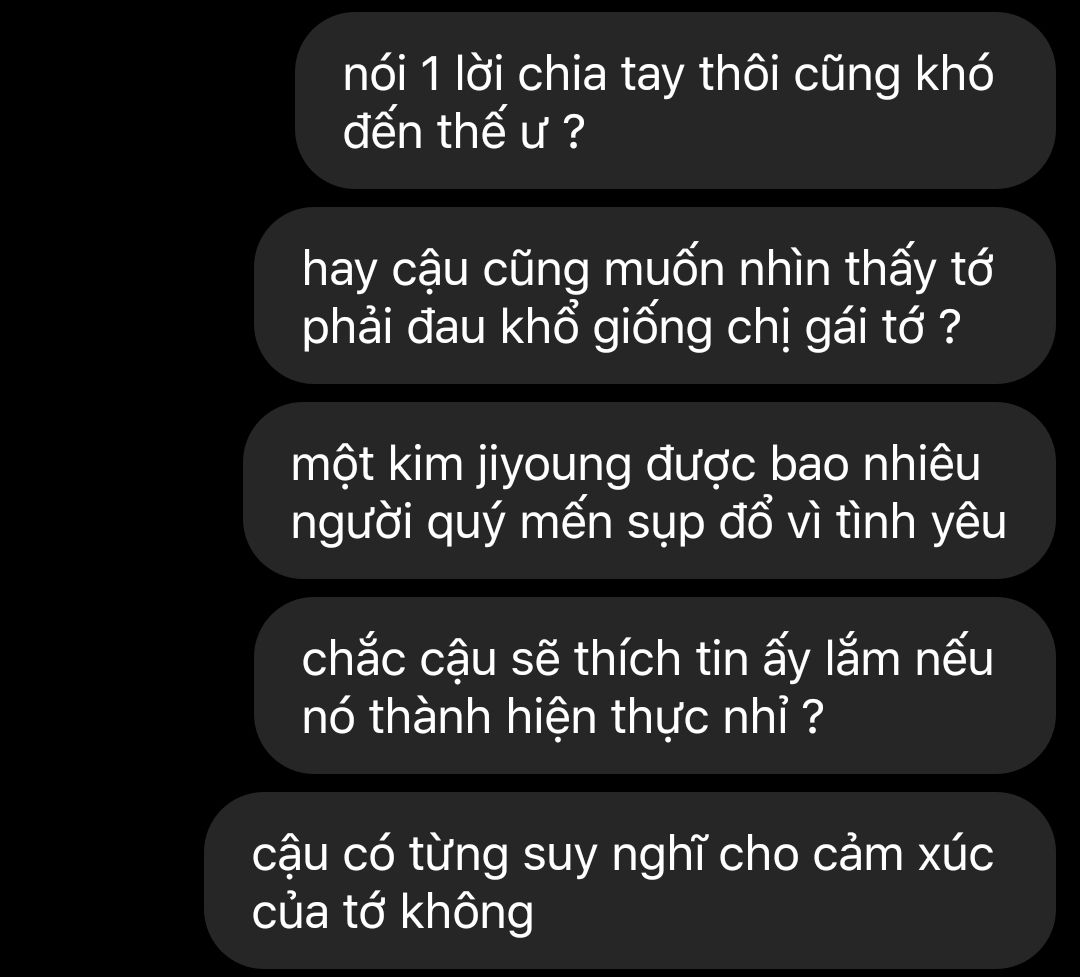The height and width of the screenshot is (977, 1080).
Task: Tap the message beginning "hay cậu cũng muốn"
Action: click(654, 296)
